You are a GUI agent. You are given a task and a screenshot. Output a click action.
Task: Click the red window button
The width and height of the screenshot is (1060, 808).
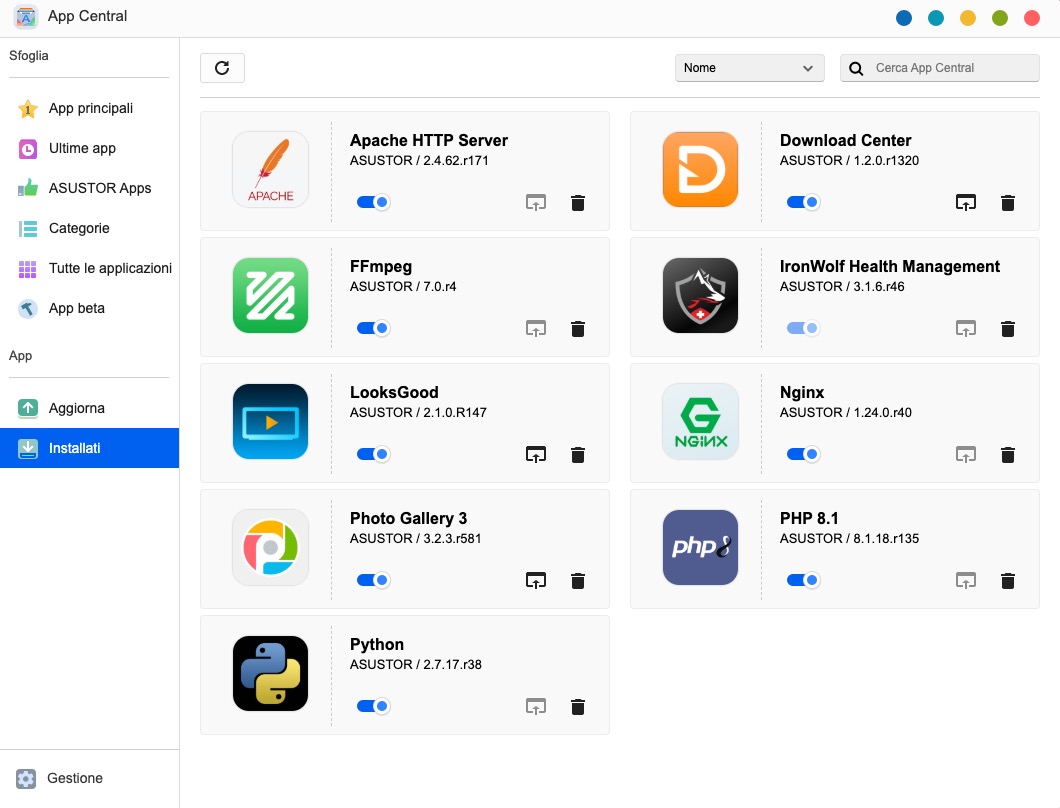(1032, 18)
